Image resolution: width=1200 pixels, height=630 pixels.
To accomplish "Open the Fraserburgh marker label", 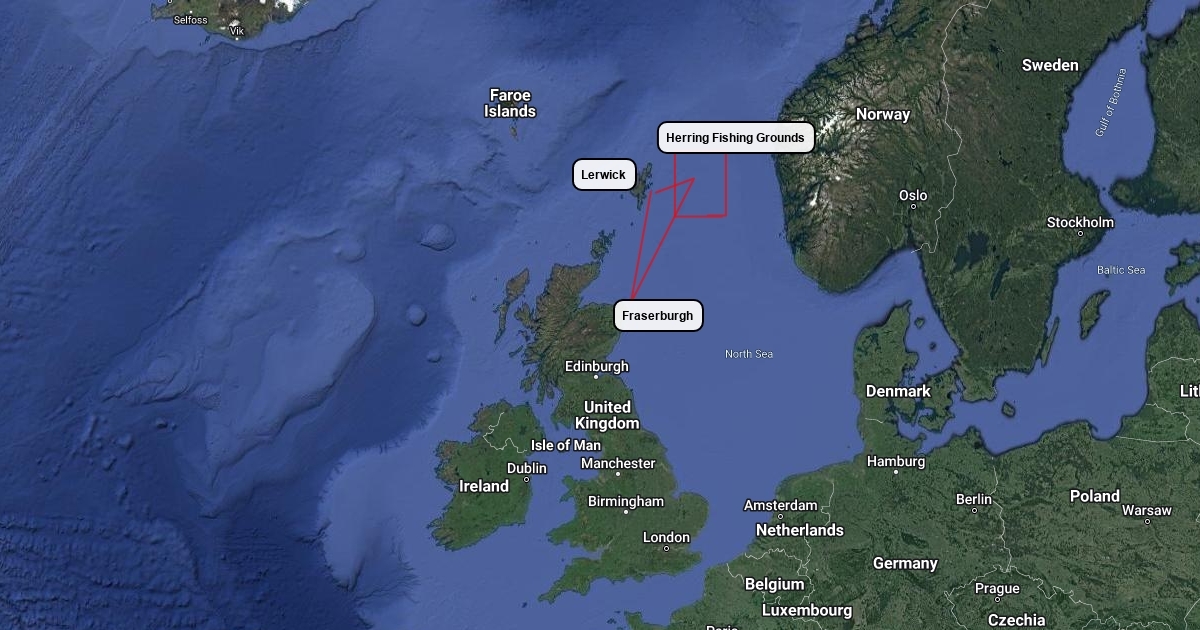I will [657, 316].
